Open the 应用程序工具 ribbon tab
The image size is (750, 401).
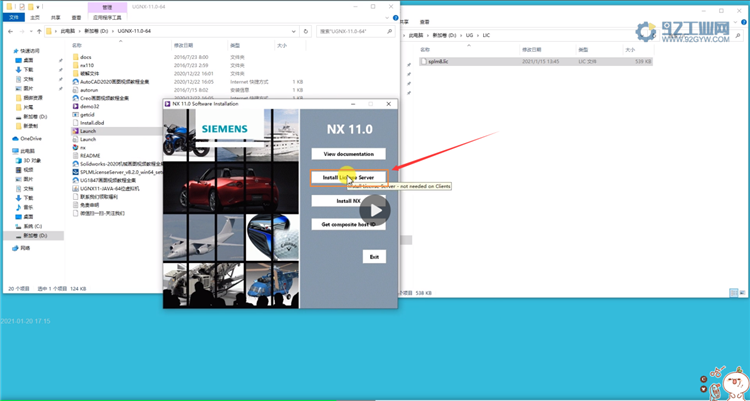107,18
